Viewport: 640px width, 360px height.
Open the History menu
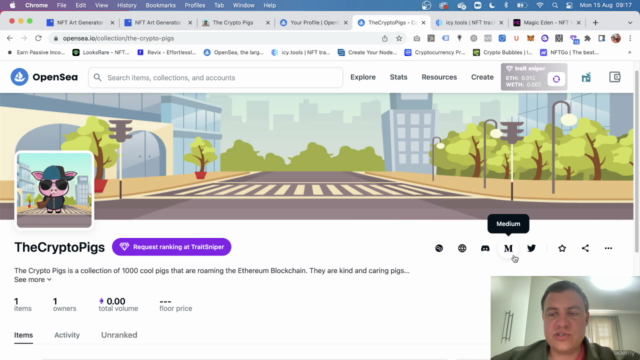(x=127, y=5)
